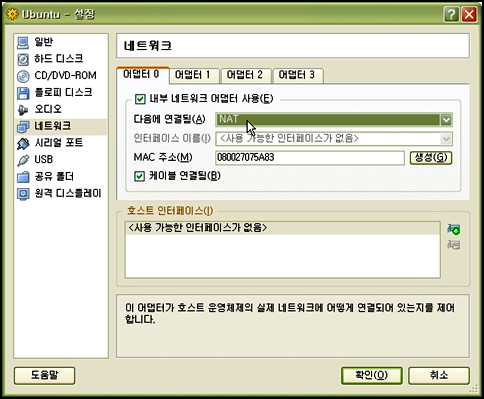Click the 네트워크 page heading text
This screenshot has width=484, height=399.
148,46
